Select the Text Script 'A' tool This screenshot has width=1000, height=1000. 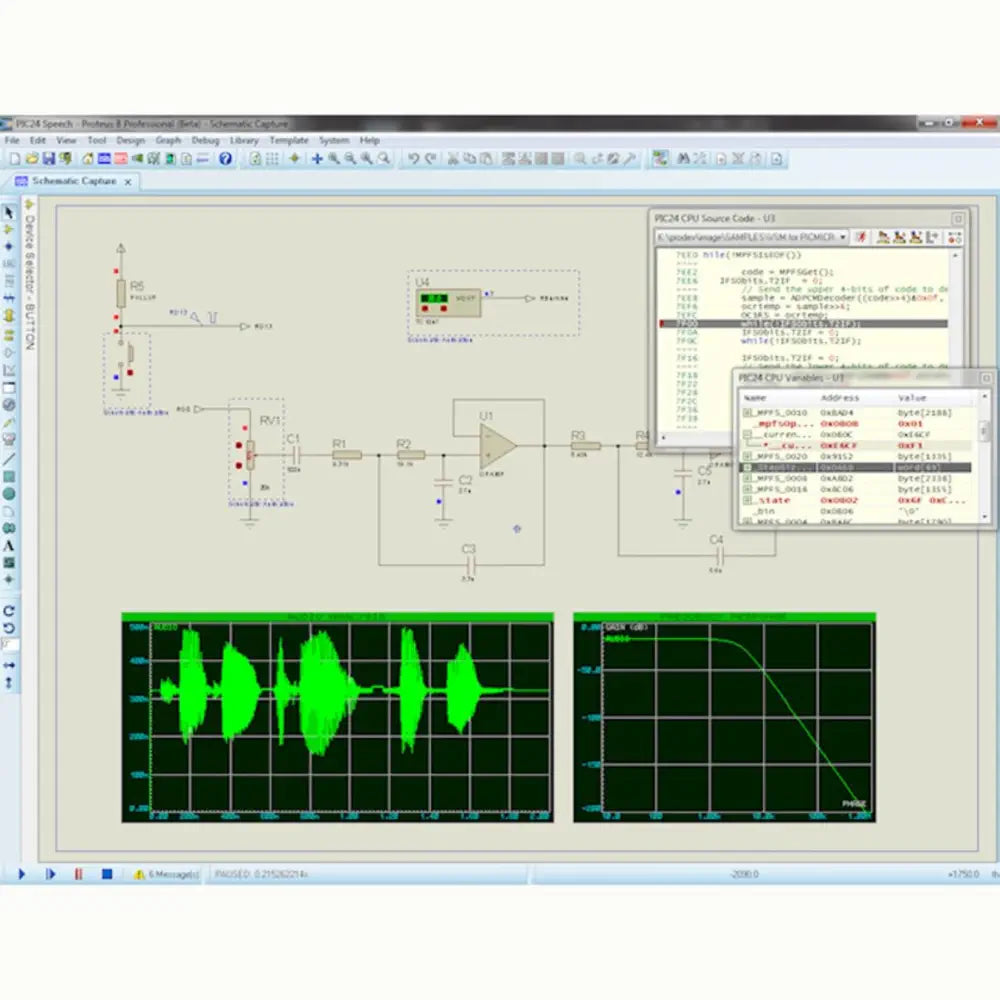(9, 546)
